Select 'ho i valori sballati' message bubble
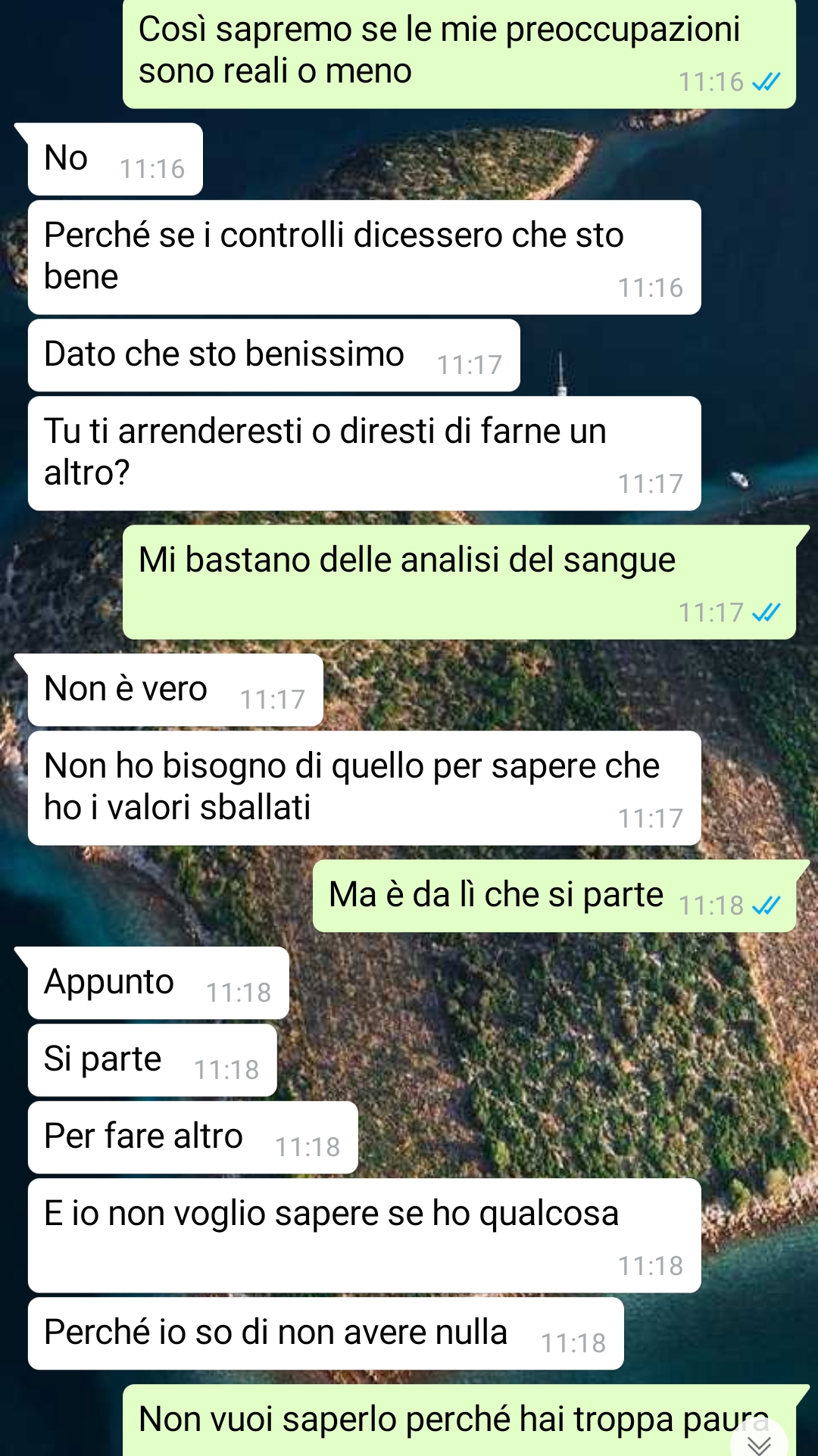Image resolution: width=818 pixels, height=1456 pixels. pyautogui.click(x=364, y=787)
